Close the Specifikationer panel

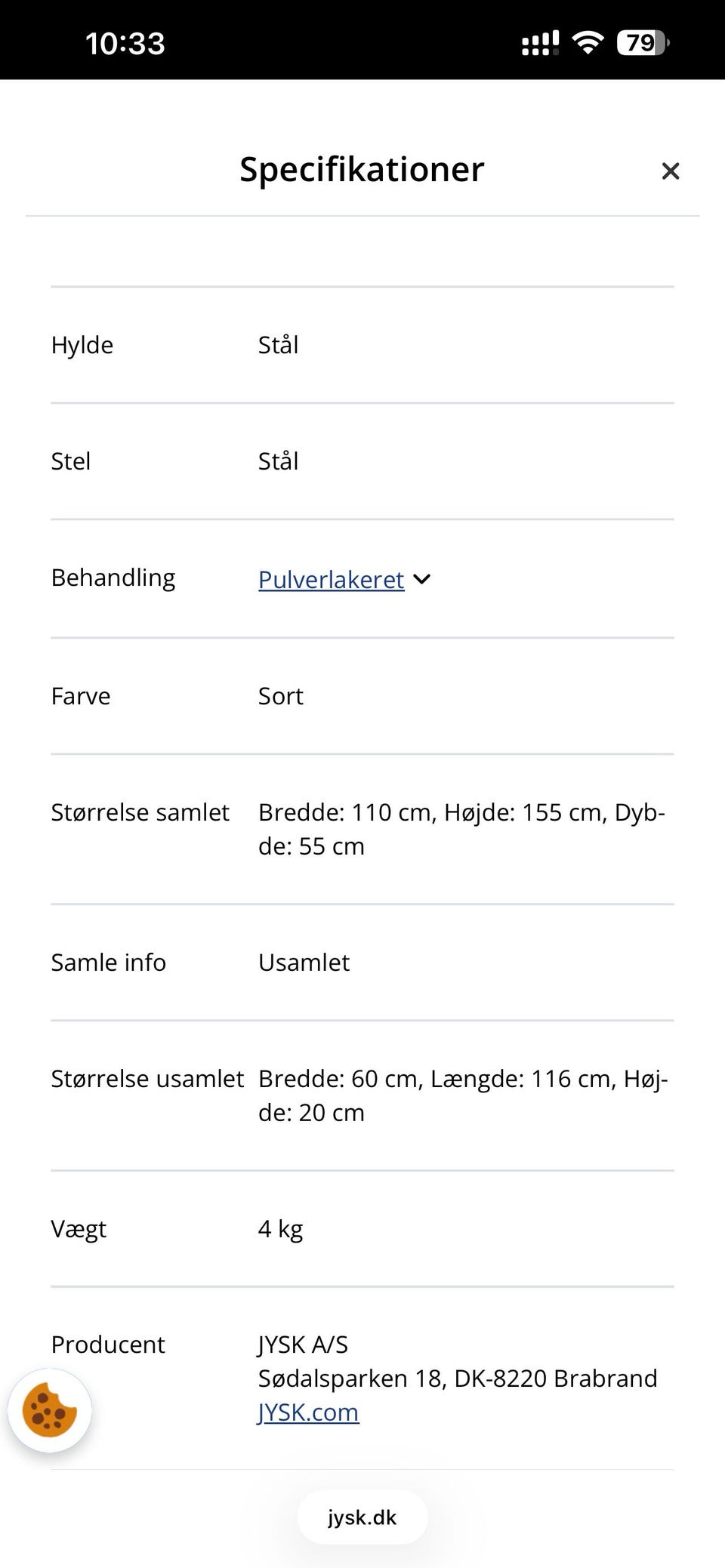point(670,171)
